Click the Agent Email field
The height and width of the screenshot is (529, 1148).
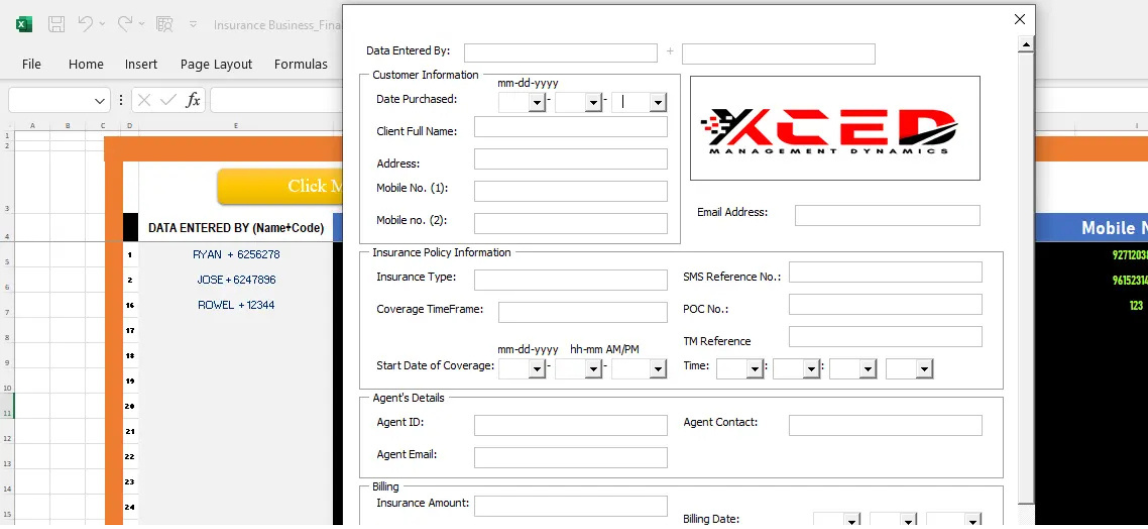coord(571,457)
